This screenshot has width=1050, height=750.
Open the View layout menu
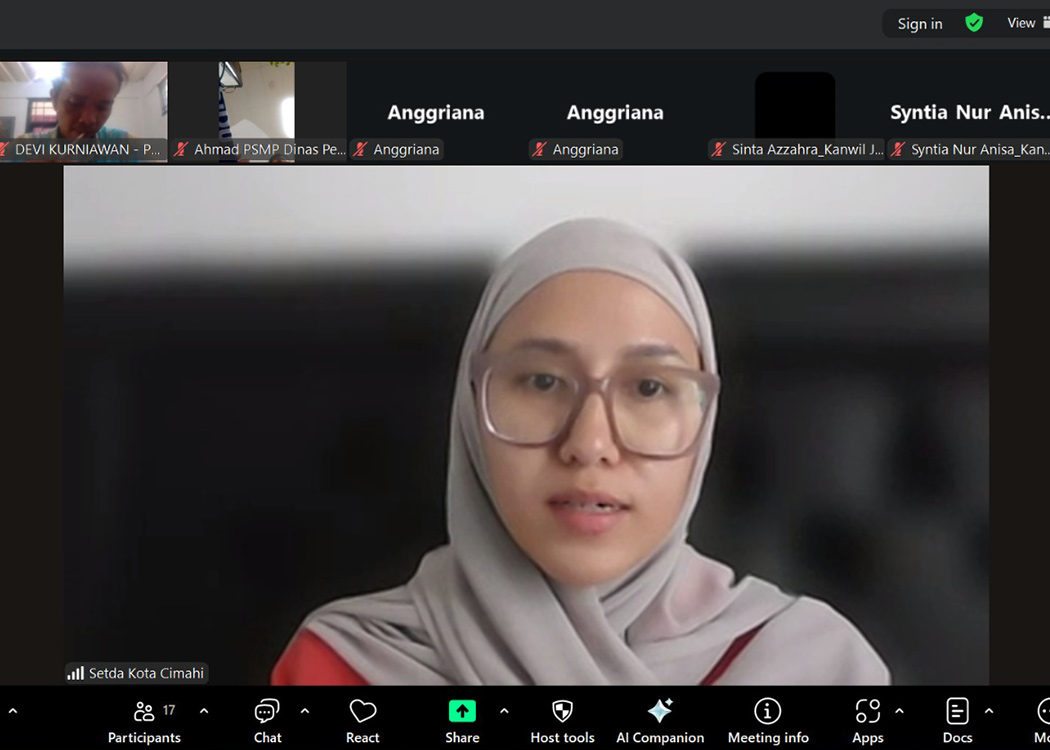[x=1024, y=23]
